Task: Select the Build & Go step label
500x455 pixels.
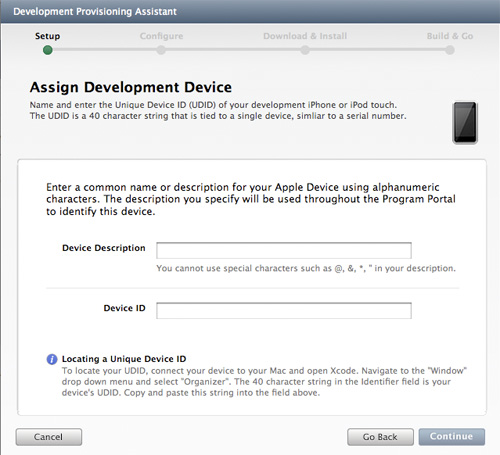Action: 450,36
